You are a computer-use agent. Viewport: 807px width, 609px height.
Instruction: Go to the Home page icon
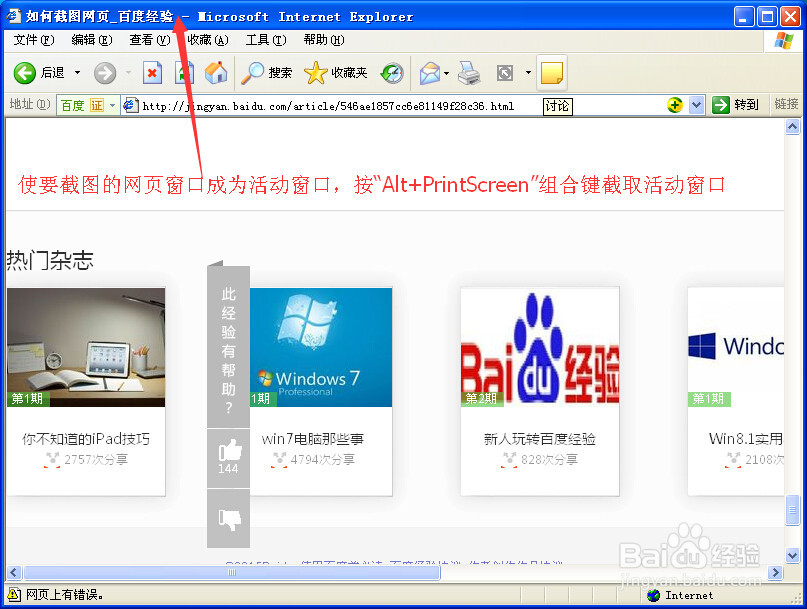216,73
